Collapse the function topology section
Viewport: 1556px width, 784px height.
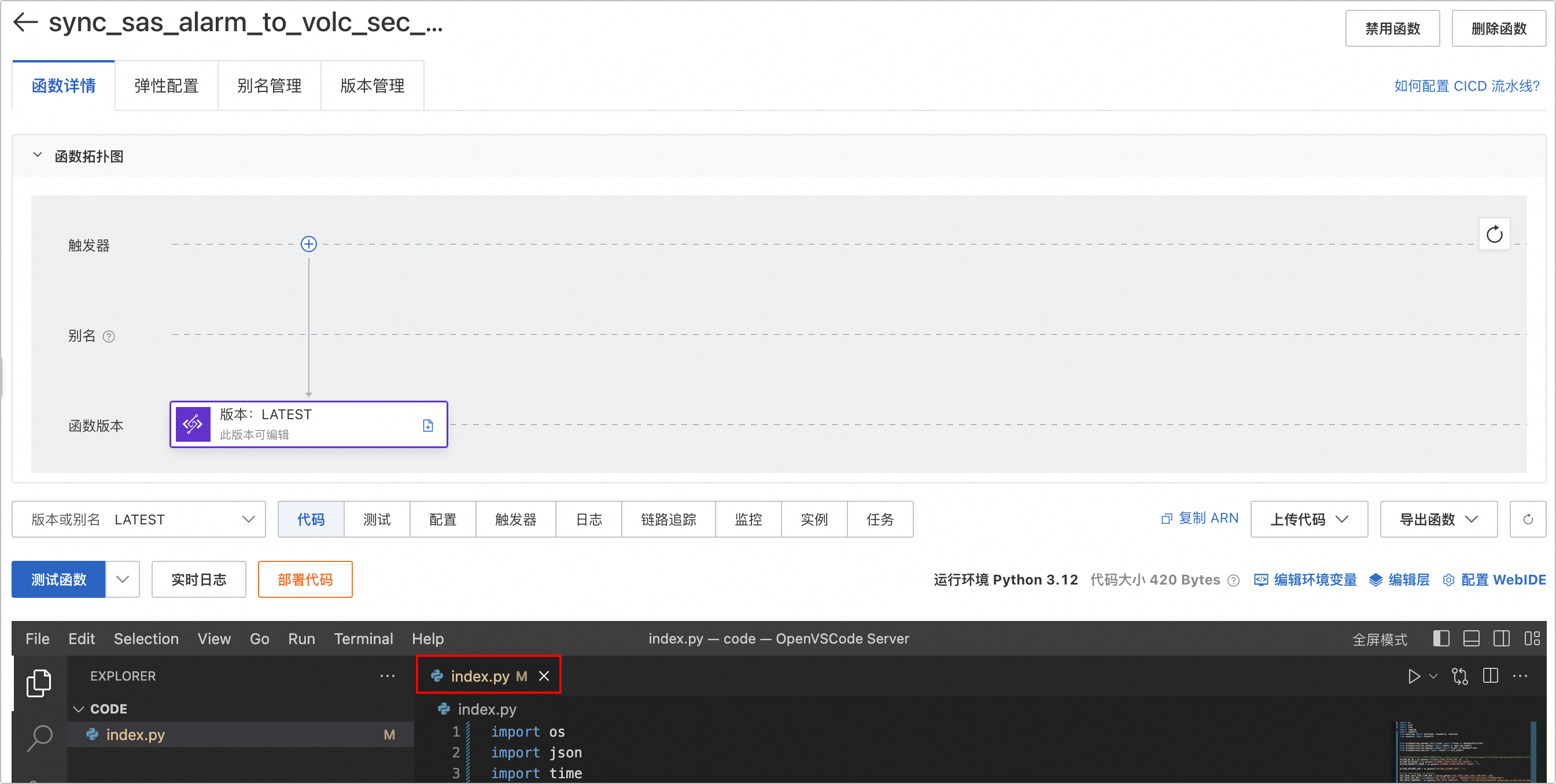tap(38, 156)
